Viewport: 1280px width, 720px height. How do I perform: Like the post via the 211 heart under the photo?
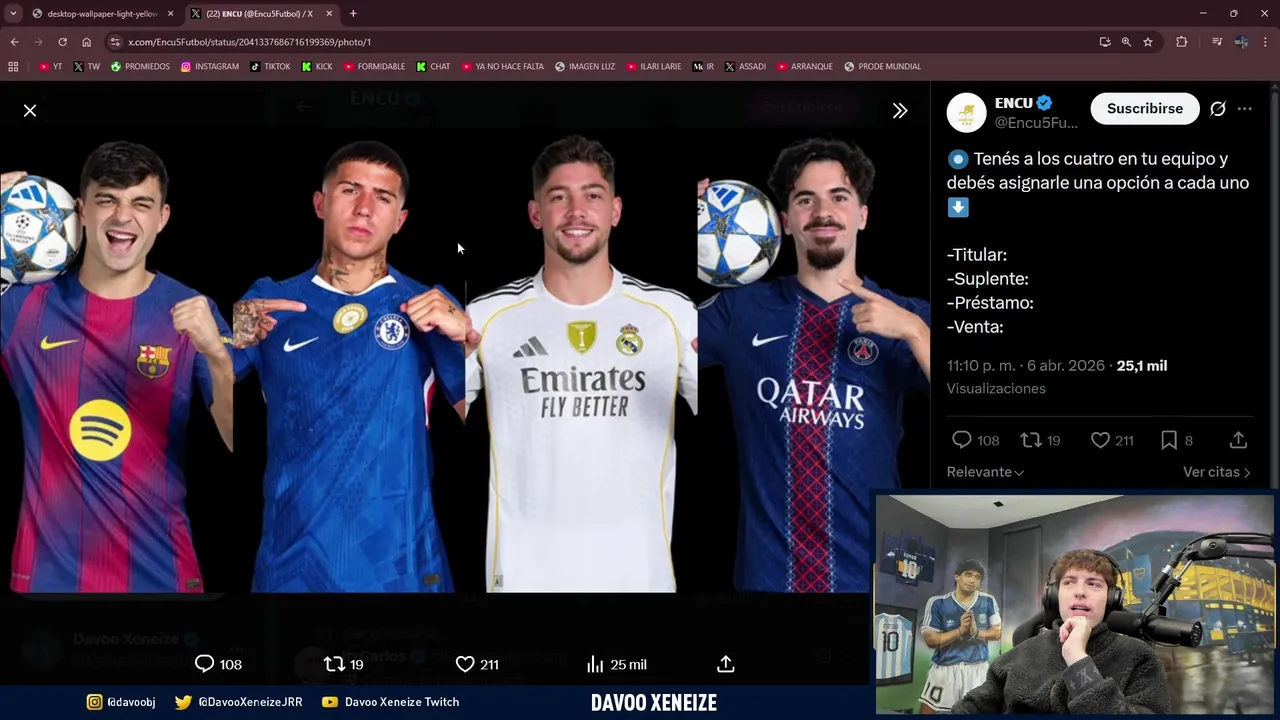[477, 664]
